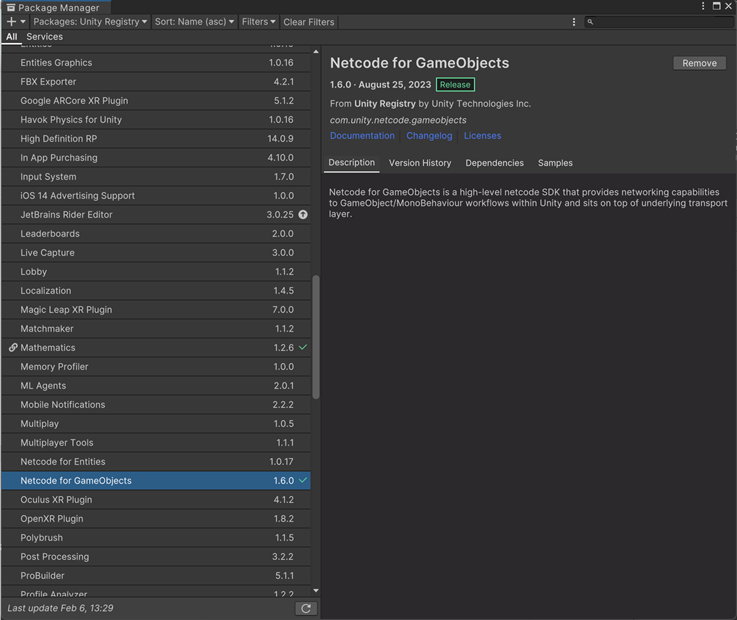Open the Filters dropdown
737x620 pixels.
tap(258, 21)
